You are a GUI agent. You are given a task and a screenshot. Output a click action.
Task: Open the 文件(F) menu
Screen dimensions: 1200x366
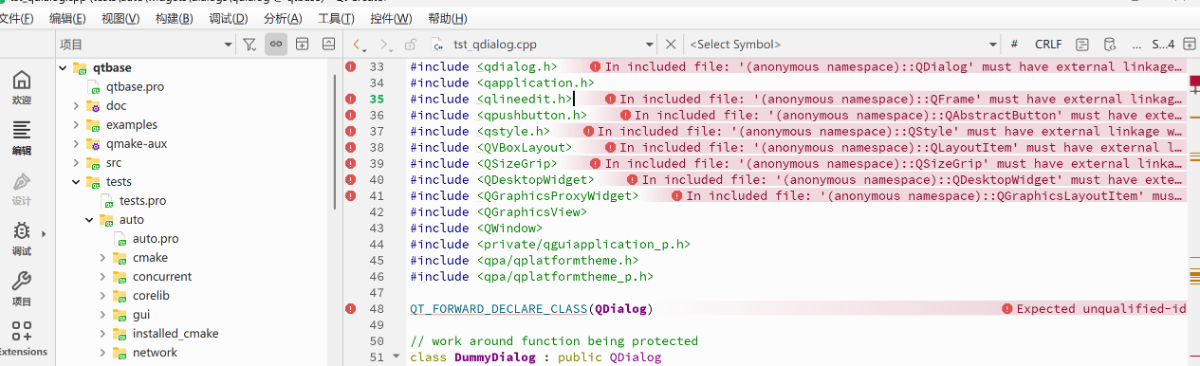17,19
